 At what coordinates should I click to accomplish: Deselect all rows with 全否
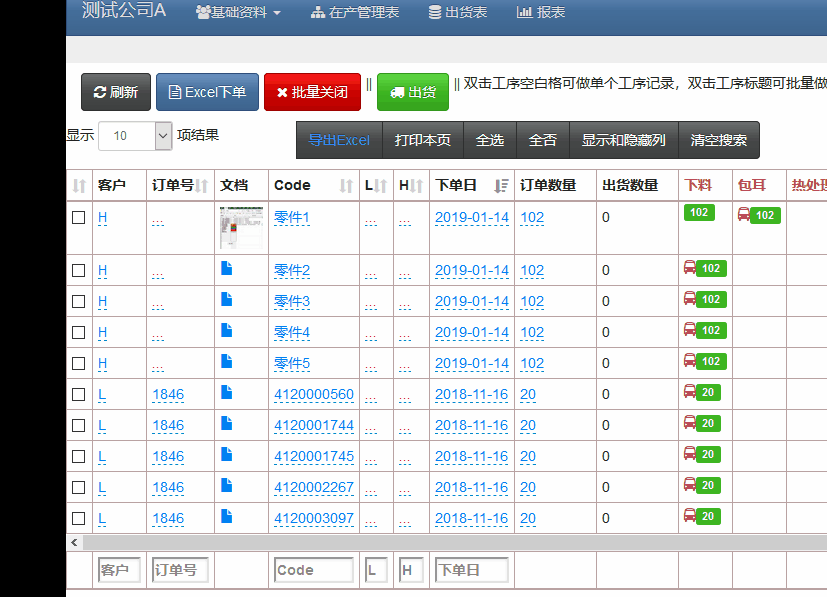click(x=543, y=140)
